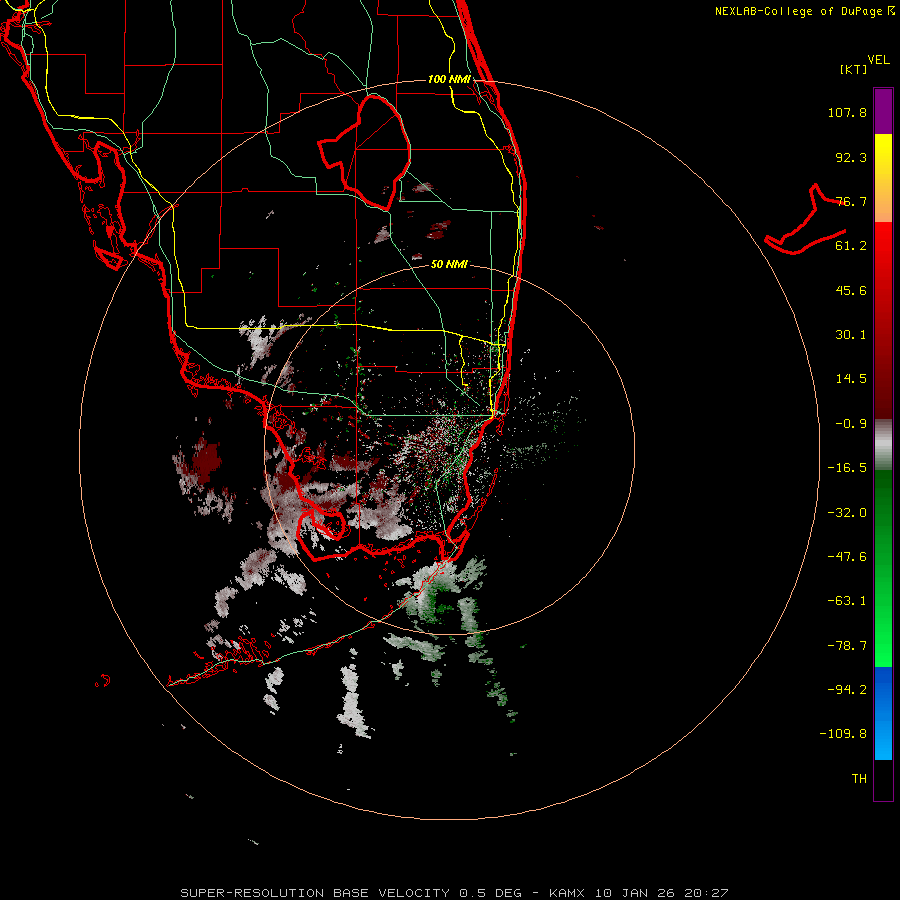Click the Super-Resolution Base Velocity caption
This screenshot has width=900, height=900.
(x=455, y=893)
